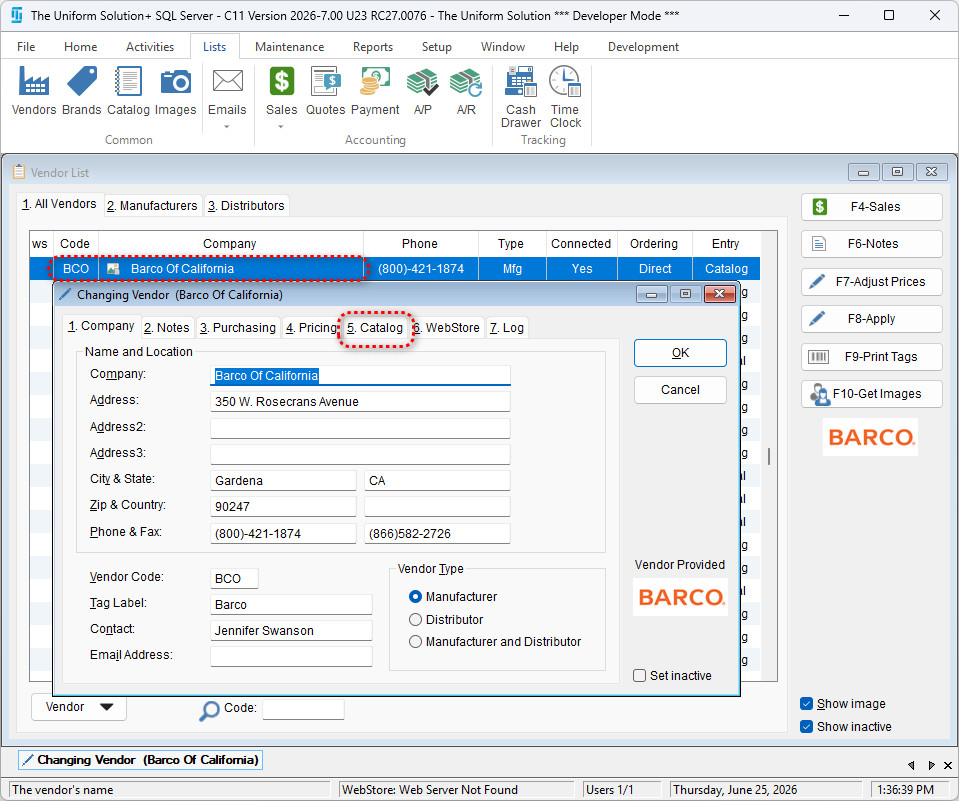The width and height of the screenshot is (959, 801).
Task: Open the Catalog ribbon icon
Action: tap(128, 90)
